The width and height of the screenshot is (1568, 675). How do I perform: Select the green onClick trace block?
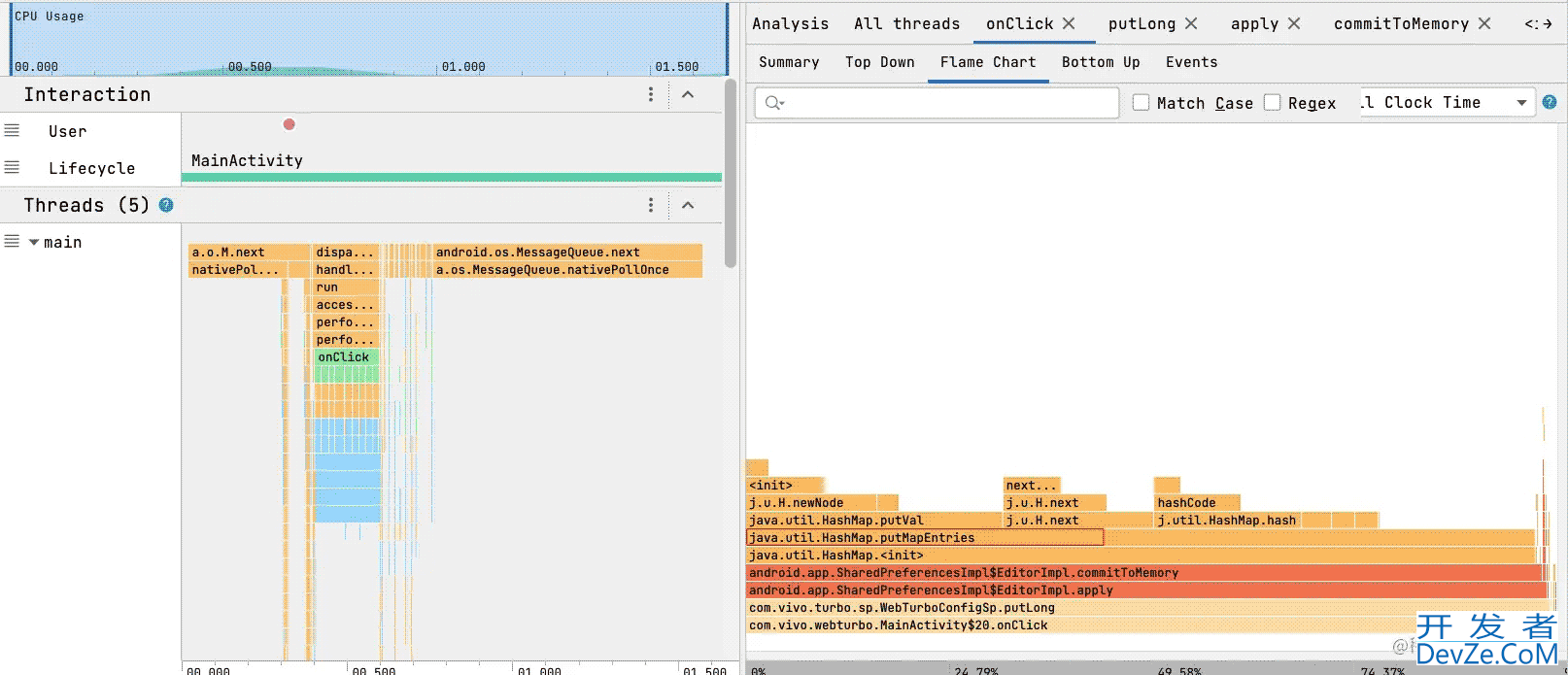tap(346, 357)
